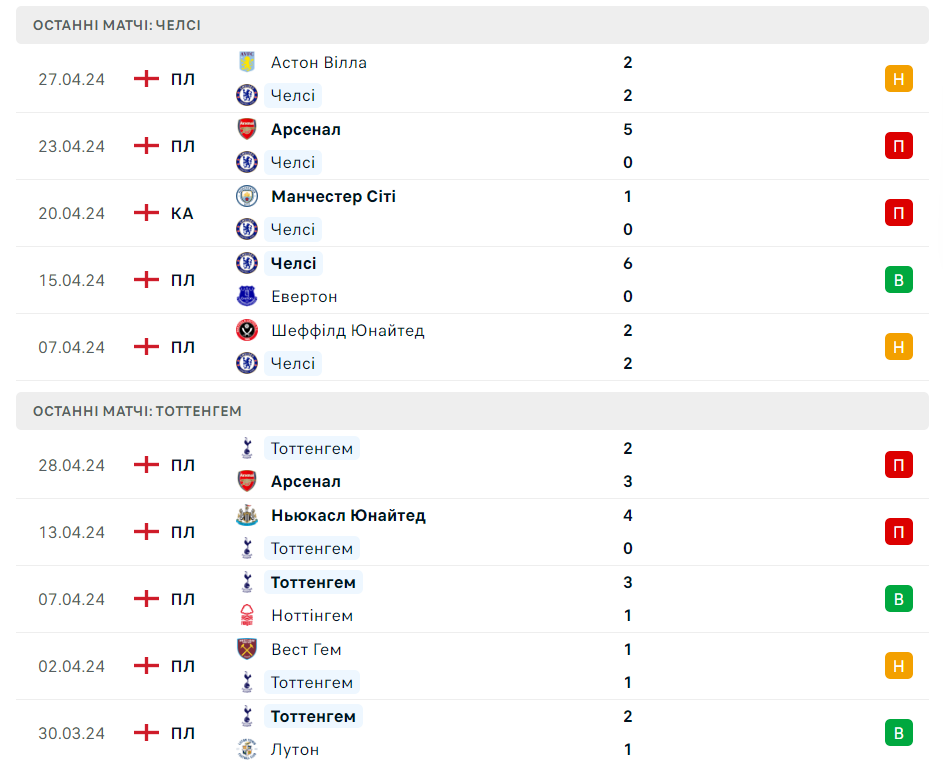This screenshot has height=768, width=943.
Task: Click the Aston Villa club crest
Action: (247, 62)
